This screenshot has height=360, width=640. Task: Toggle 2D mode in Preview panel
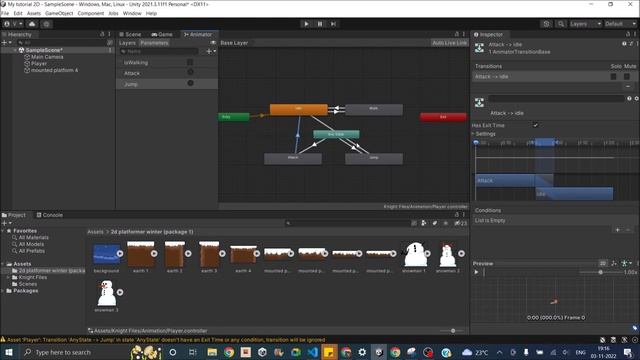pyautogui.click(x=603, y=264)
